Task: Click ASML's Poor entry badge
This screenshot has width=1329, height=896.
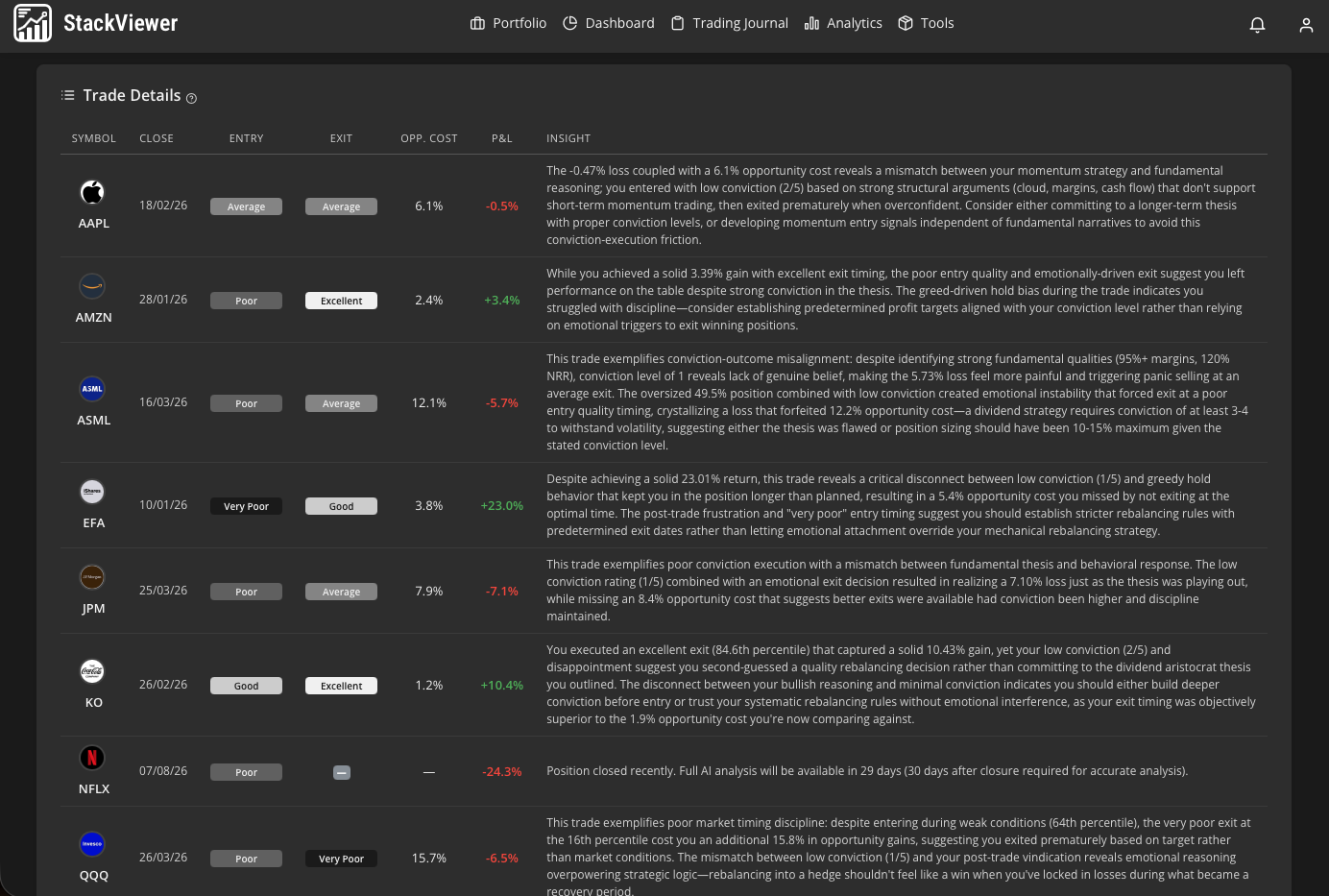Action: (246, 403)
